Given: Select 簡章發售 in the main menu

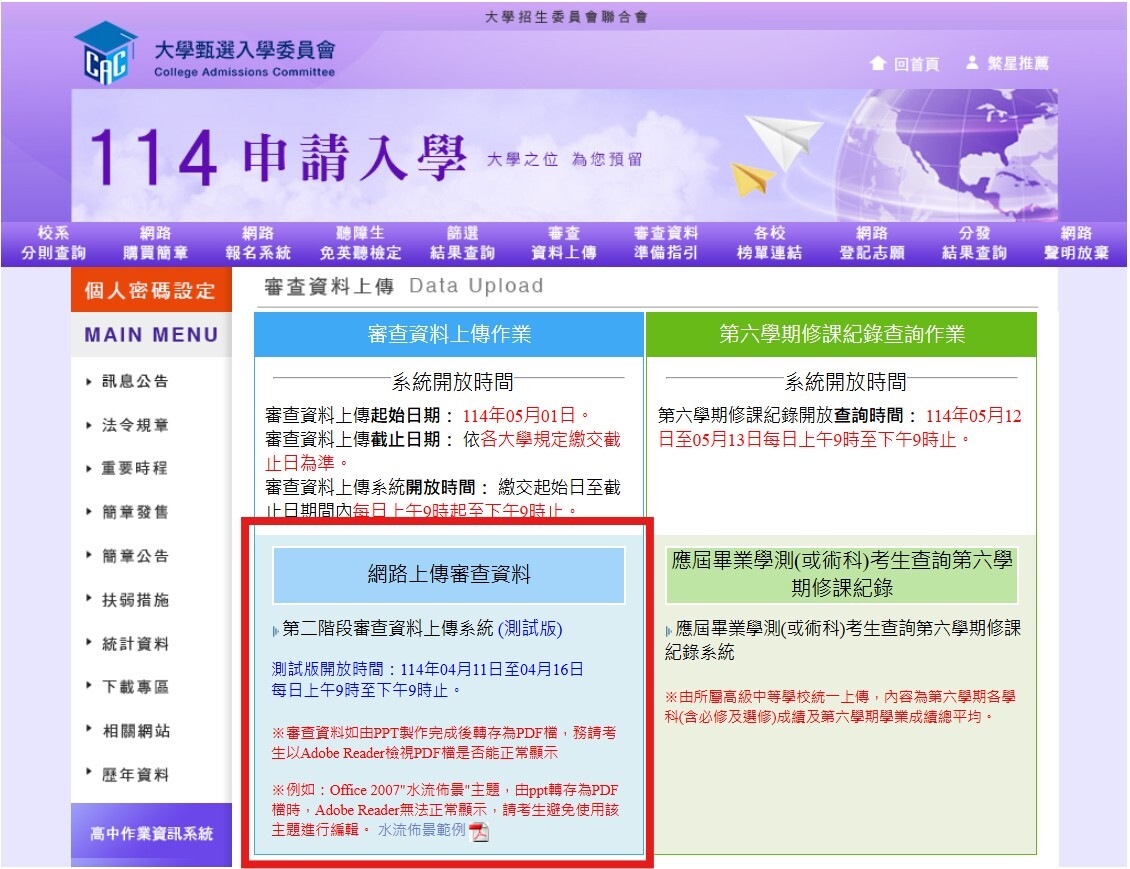Looking at the screenshot, I should click(x=135, y=512).
